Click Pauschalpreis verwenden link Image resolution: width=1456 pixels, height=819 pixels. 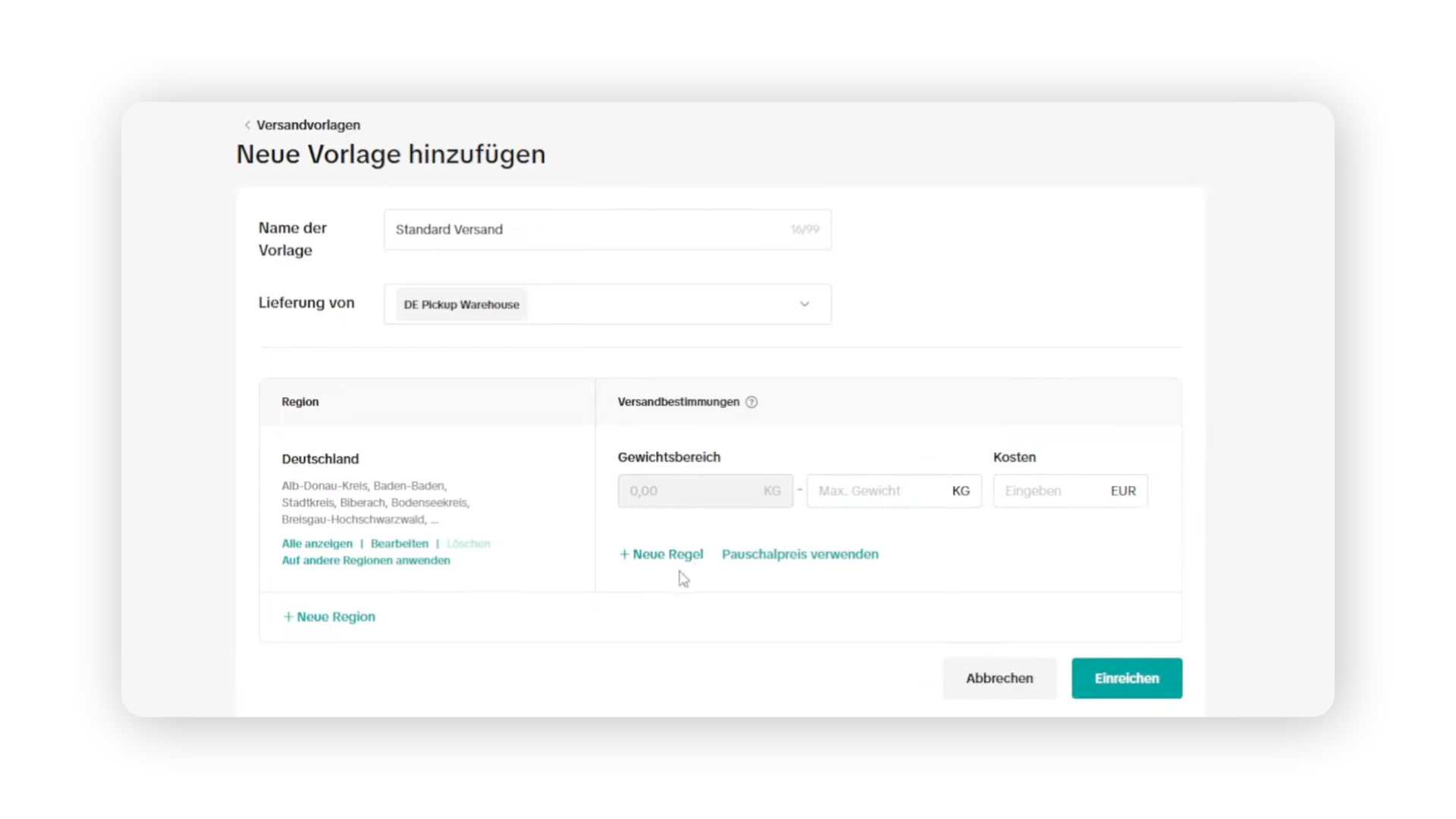[800, 554]
